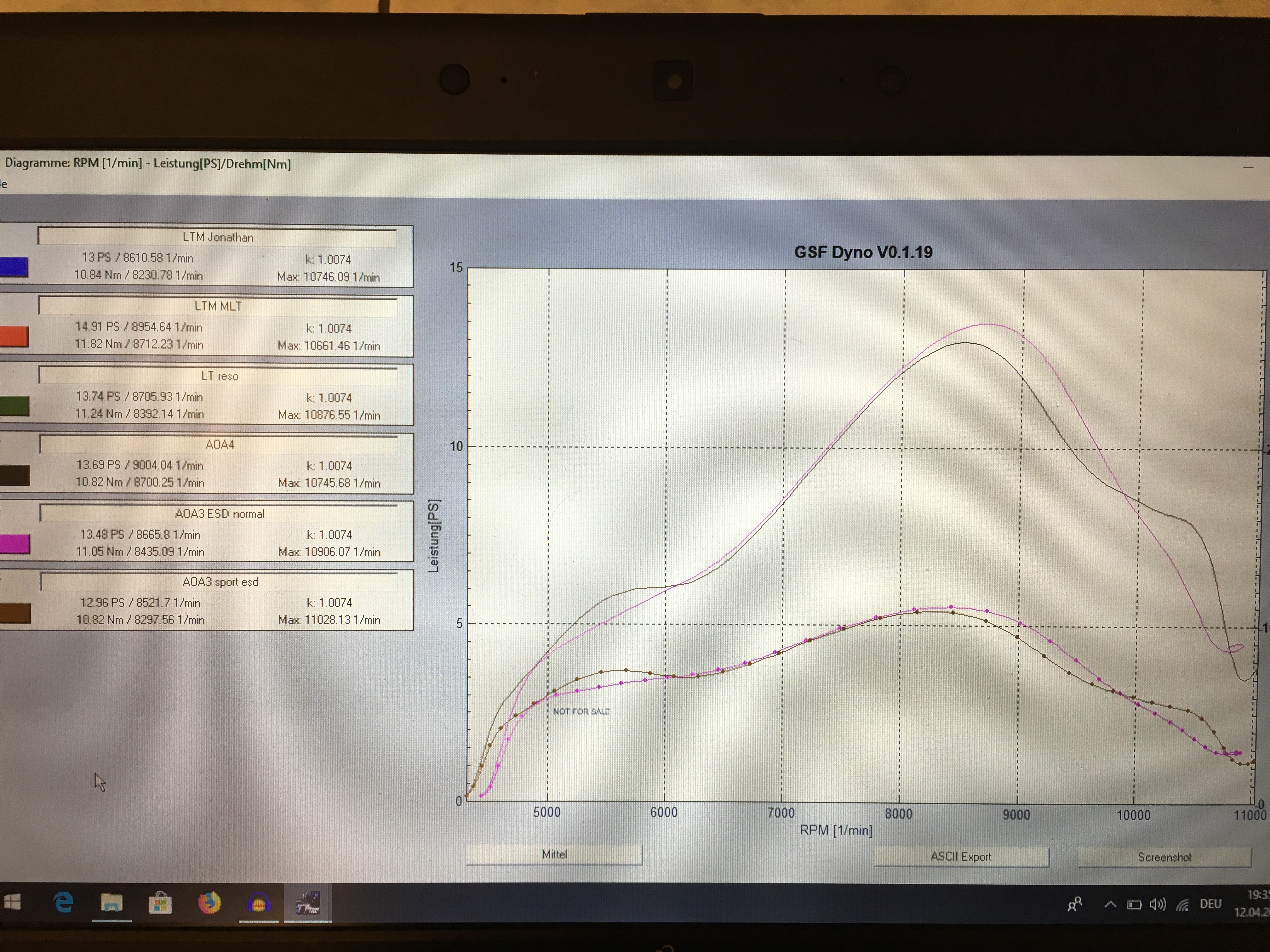
Task: Switch the DEU keyboard language indicator
Action: click(x=1210, y=904)
